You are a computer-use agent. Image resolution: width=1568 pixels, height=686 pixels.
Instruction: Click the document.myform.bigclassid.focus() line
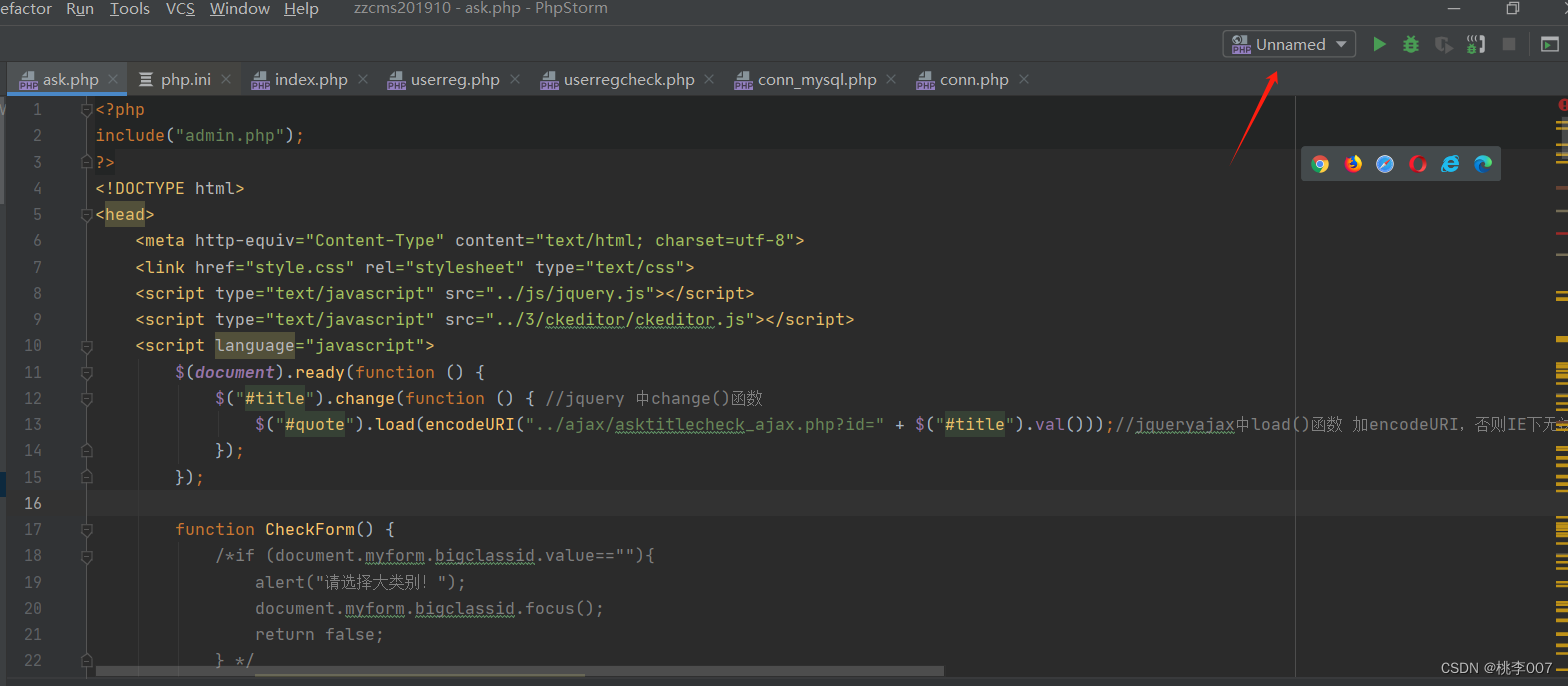tap(430, 608)
